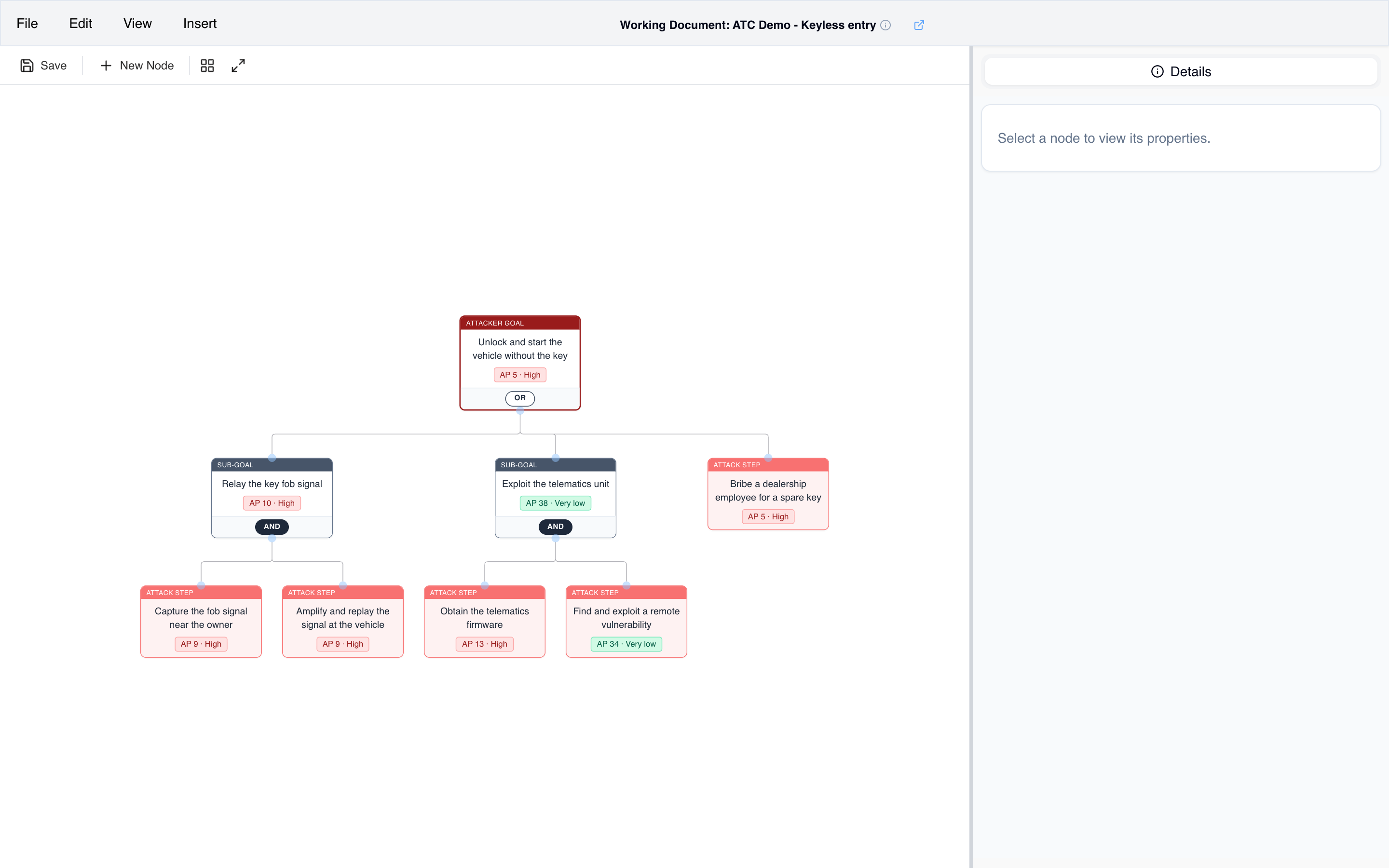Image resolution: width=1389 pixels, height=868 pixels.
Task: Click the Save floppy disk icon
Action: (27, 66)
